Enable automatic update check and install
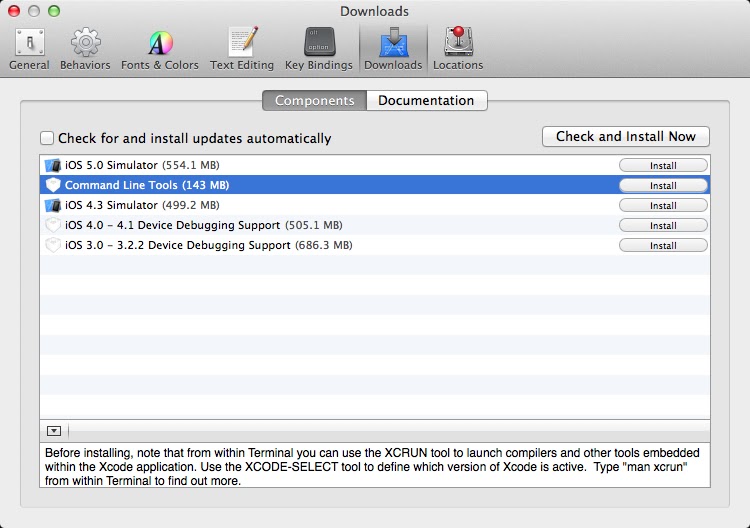This screenshot has width=750, height=528. [47, 138]
